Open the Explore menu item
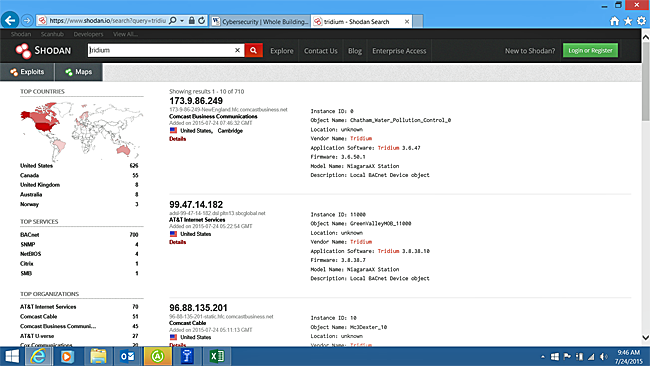This screenshot has height=366, width=650. pos(282,51)
